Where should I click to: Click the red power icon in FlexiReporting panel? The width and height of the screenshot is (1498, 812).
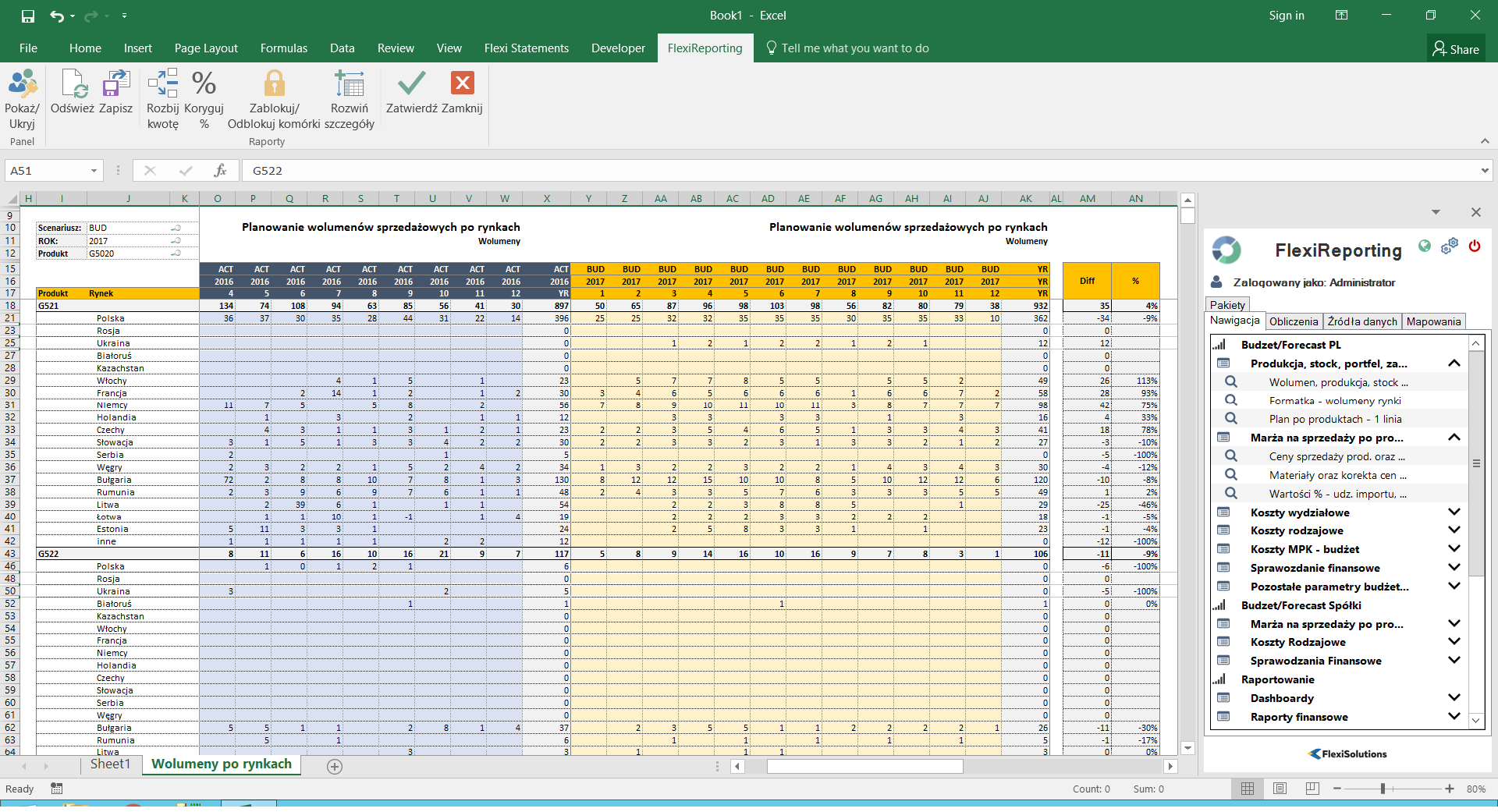1474,246
